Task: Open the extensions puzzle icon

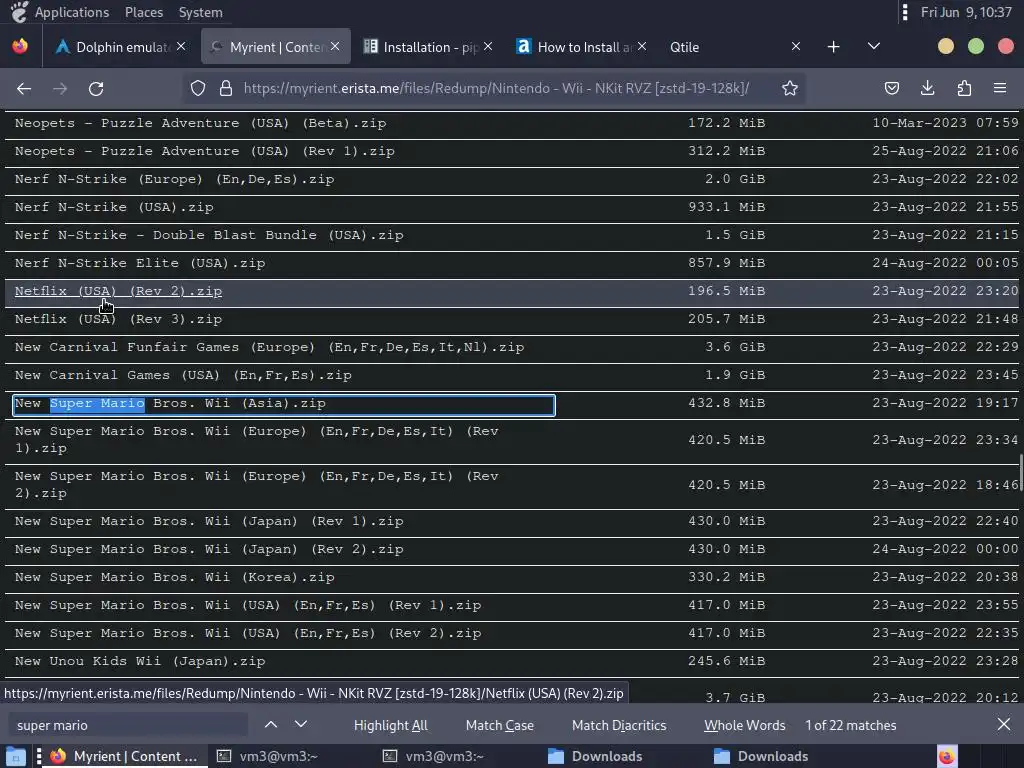Action: (964, 88)
